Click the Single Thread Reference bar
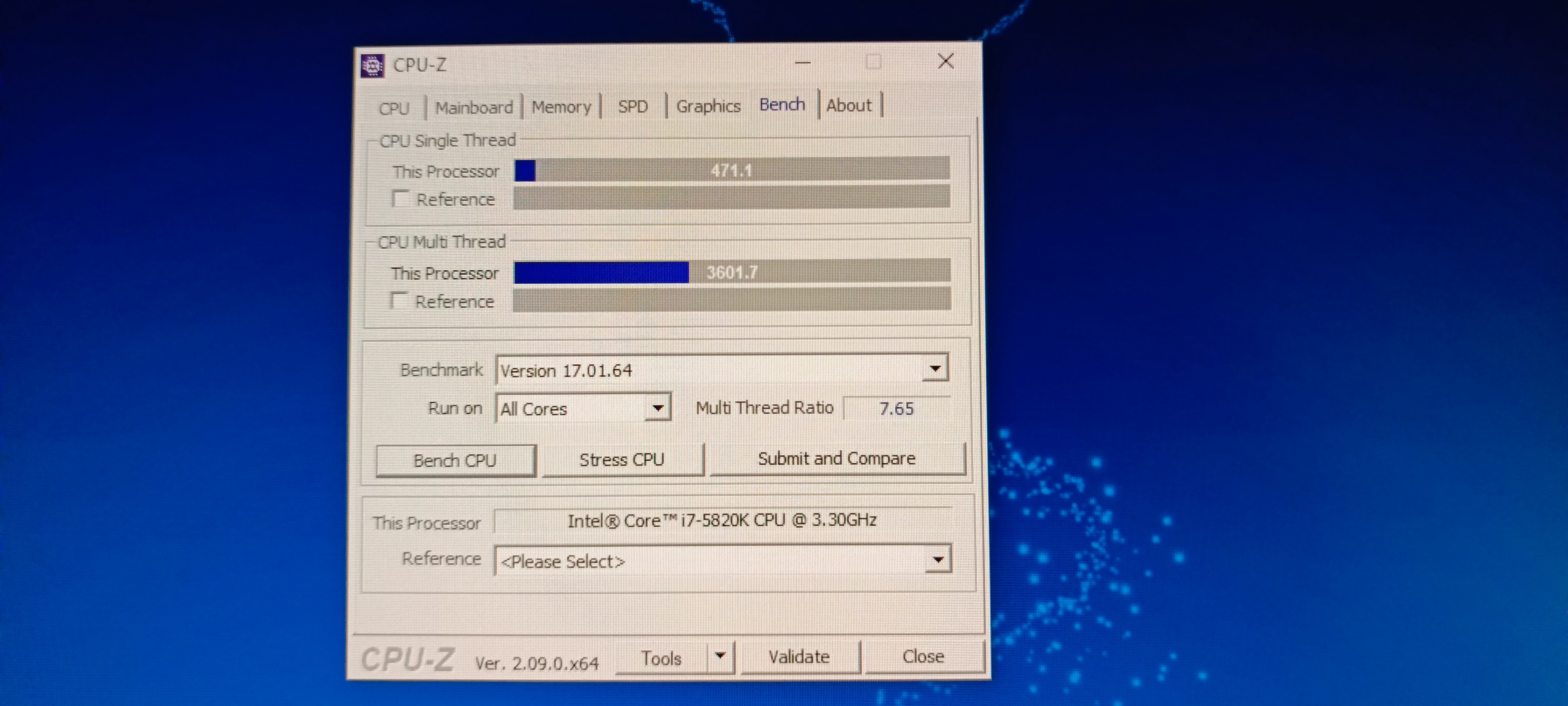 coord(731,198)
